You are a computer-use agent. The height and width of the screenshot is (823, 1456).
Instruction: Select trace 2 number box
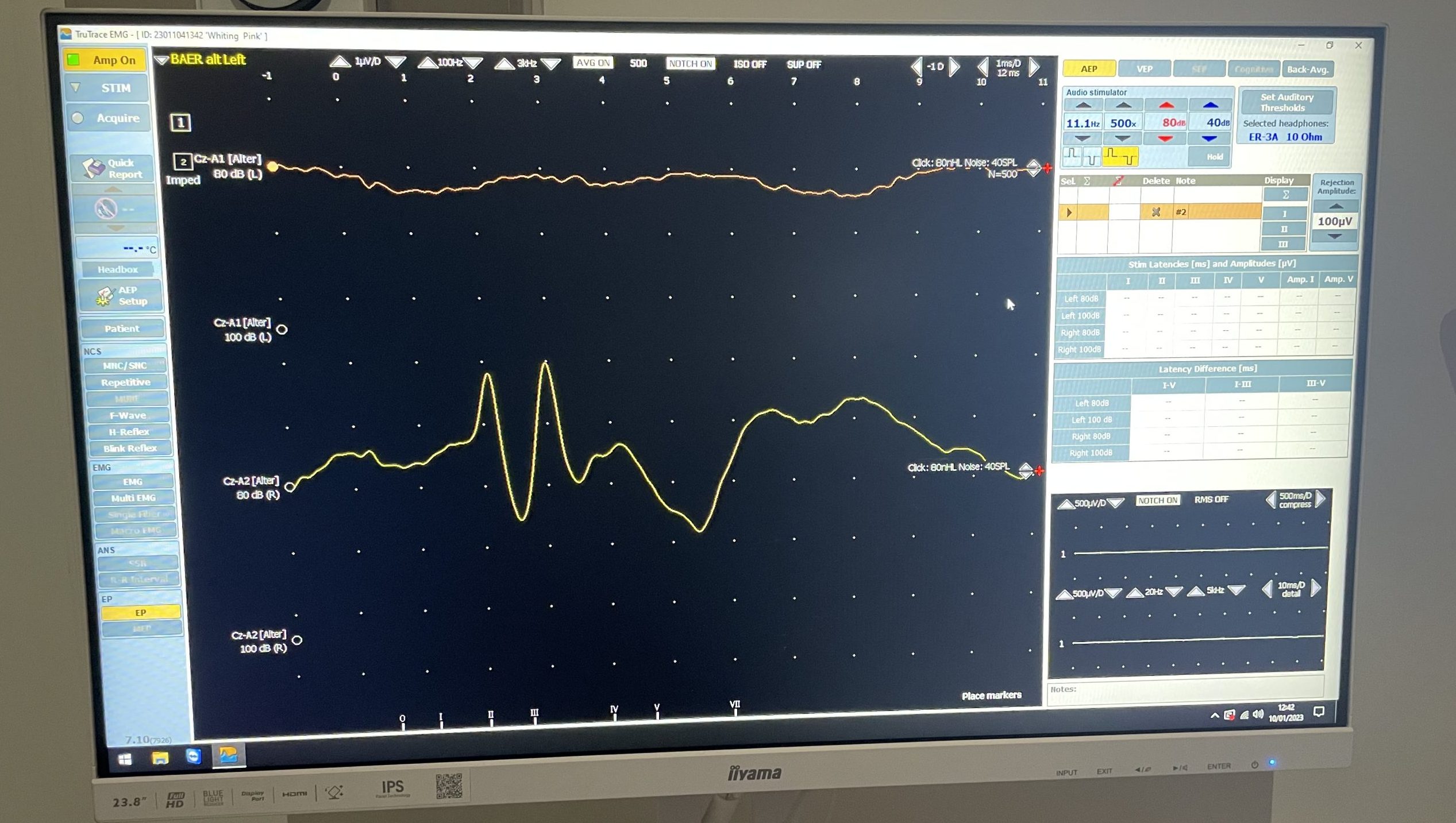pyautogui.click(x=183, y=162)
